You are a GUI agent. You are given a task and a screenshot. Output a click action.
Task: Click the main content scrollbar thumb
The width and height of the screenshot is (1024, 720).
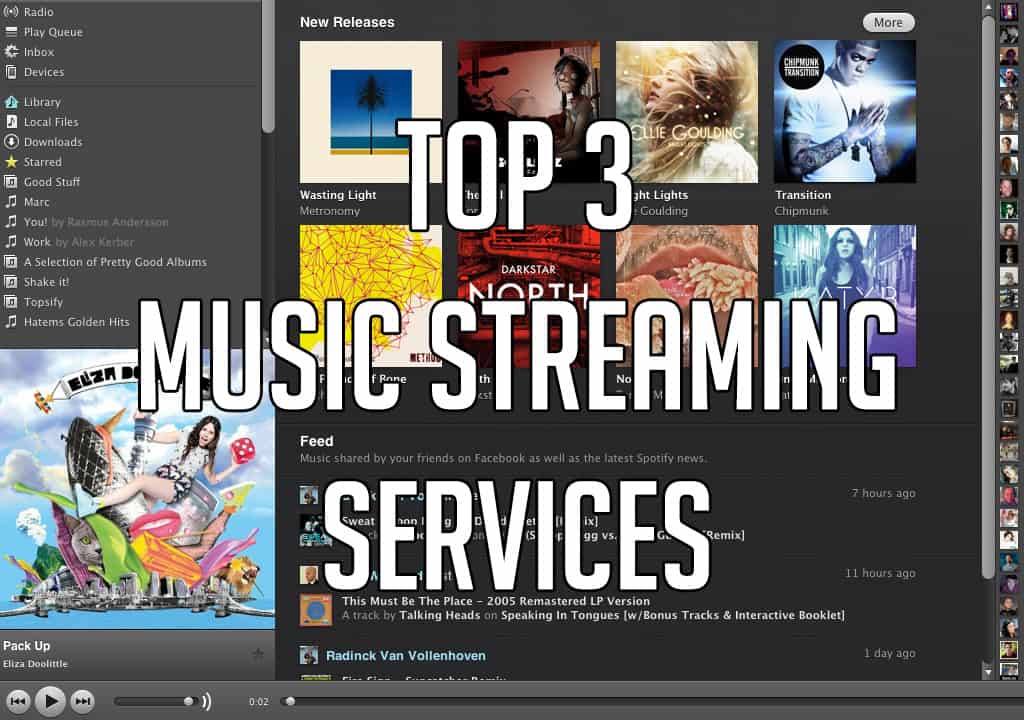point(989,297)
